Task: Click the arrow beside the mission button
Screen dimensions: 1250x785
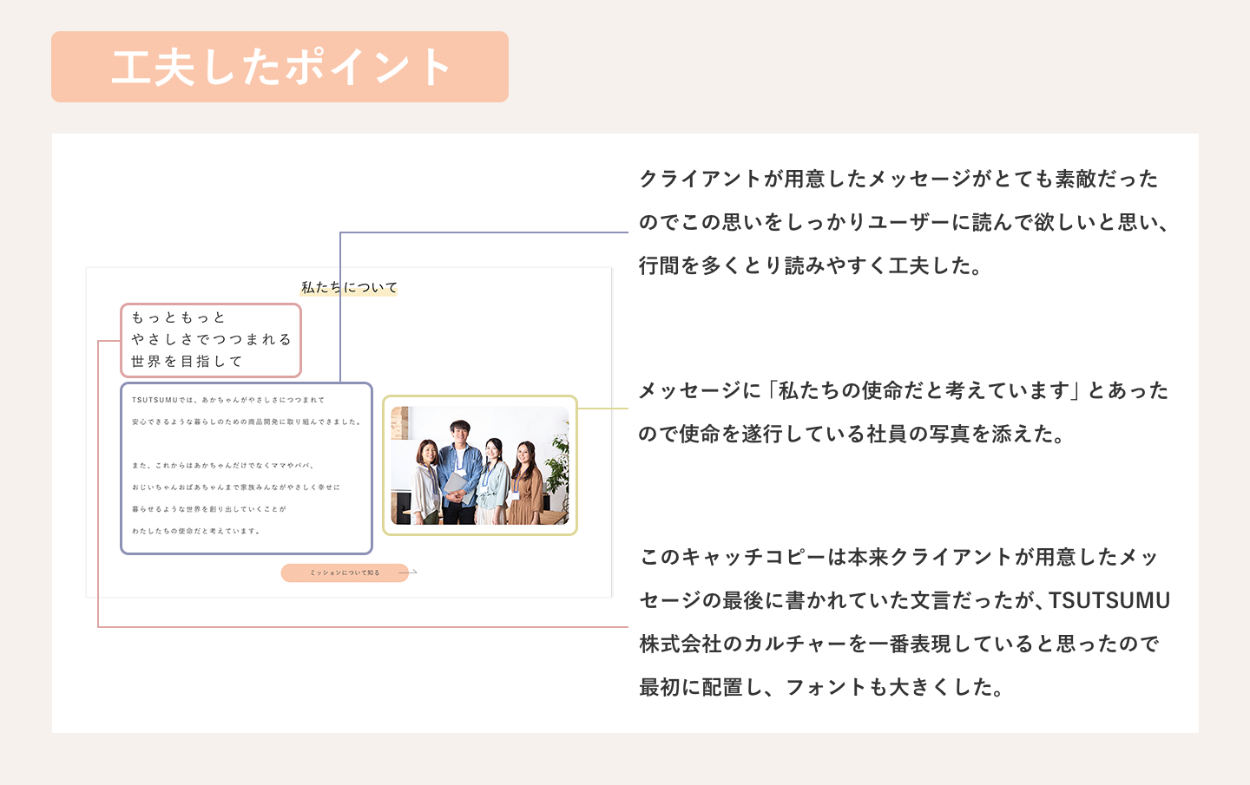Action: coord(410,573)
